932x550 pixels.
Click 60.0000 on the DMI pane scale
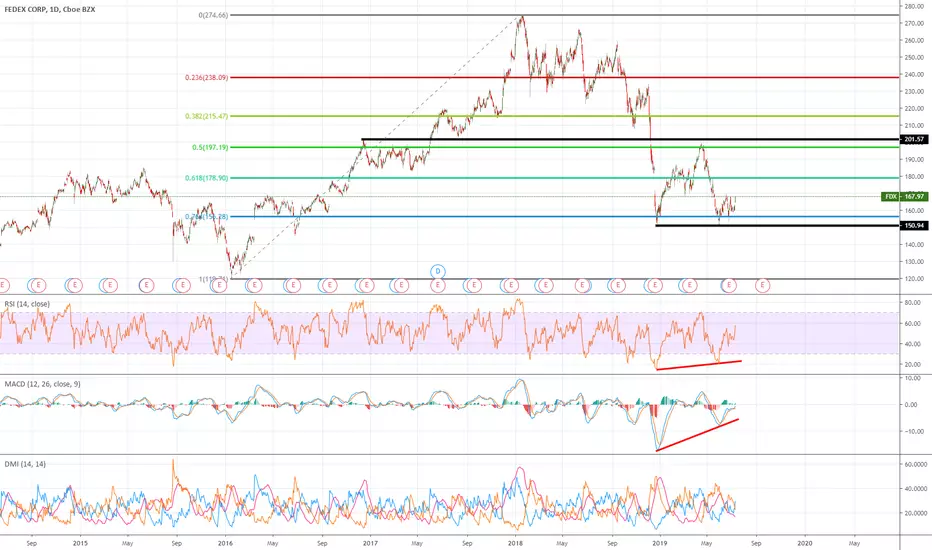[915, 464]
